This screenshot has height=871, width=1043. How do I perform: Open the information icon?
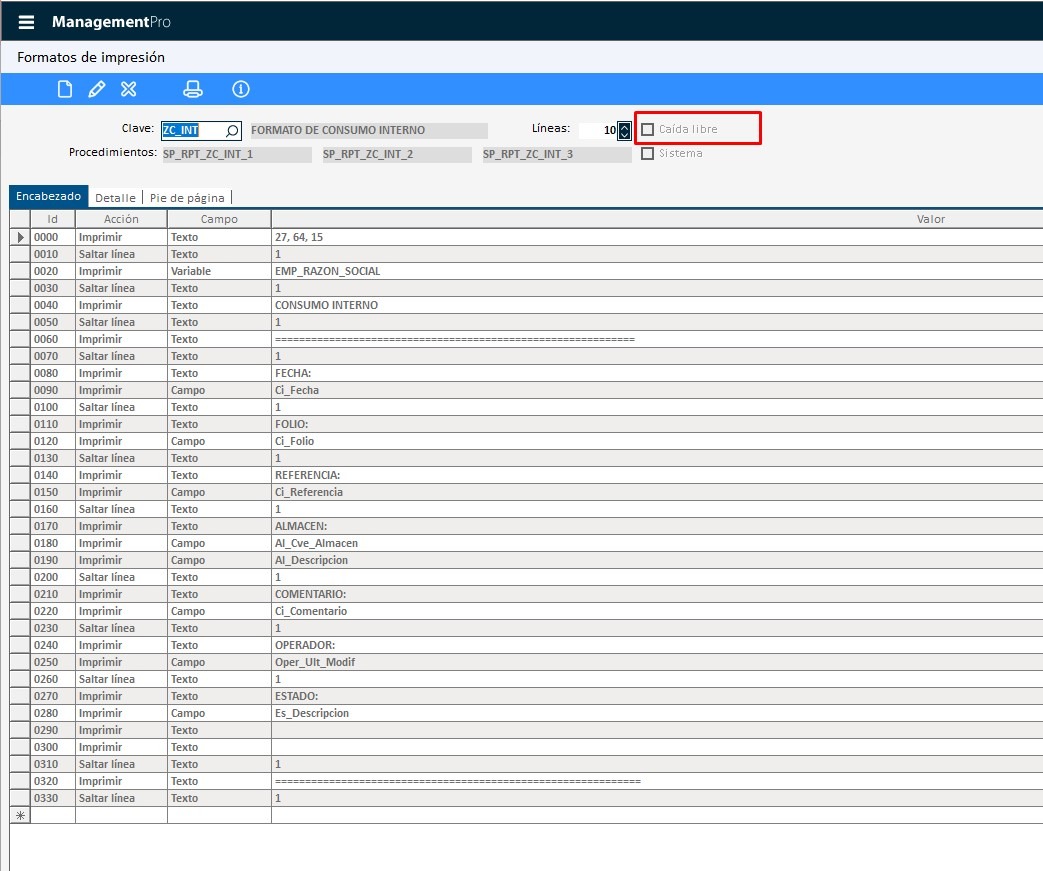pyautogui.click(x=241, y=89)
